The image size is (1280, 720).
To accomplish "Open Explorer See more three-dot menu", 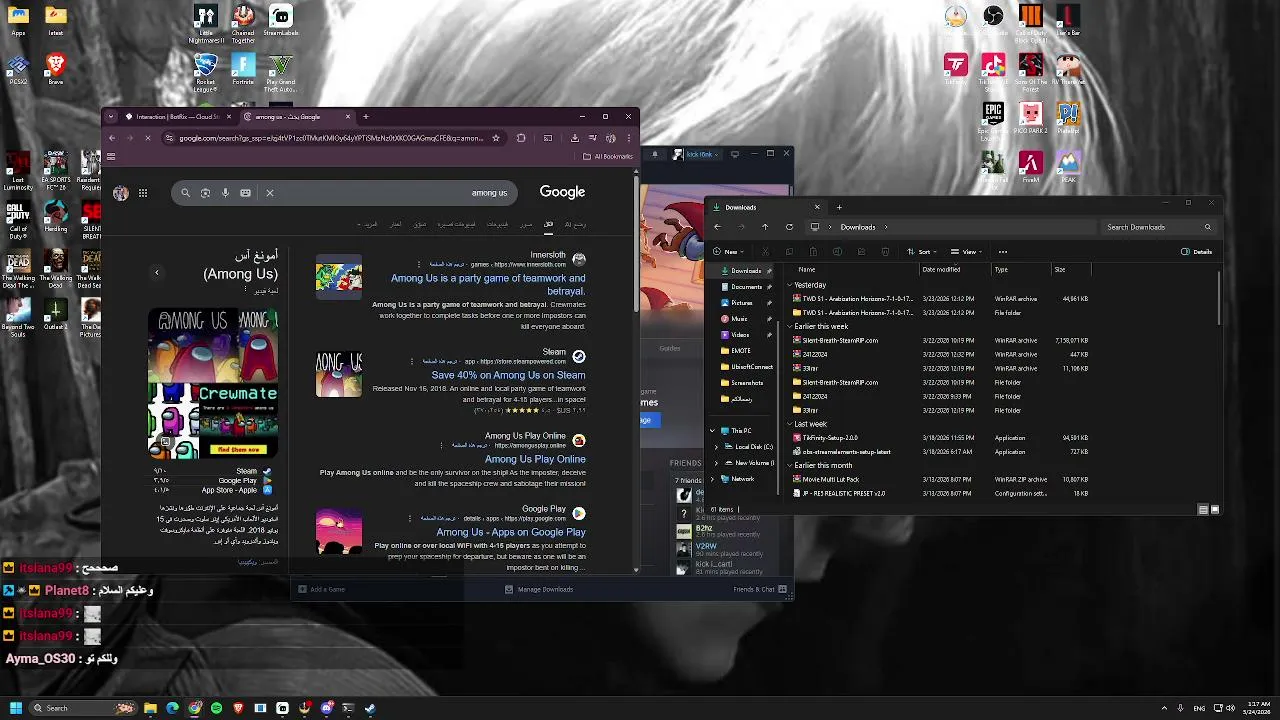I will tap(1003, 252).
